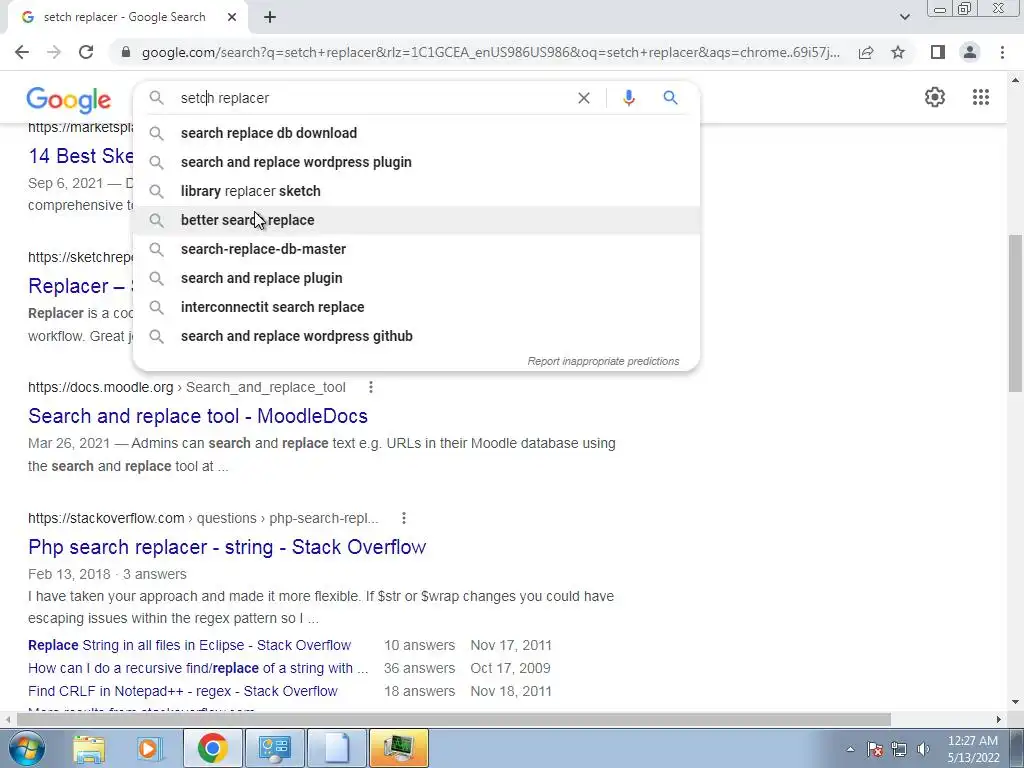Reload the page with the refresh icon
1024x768 pixels.
86,52
